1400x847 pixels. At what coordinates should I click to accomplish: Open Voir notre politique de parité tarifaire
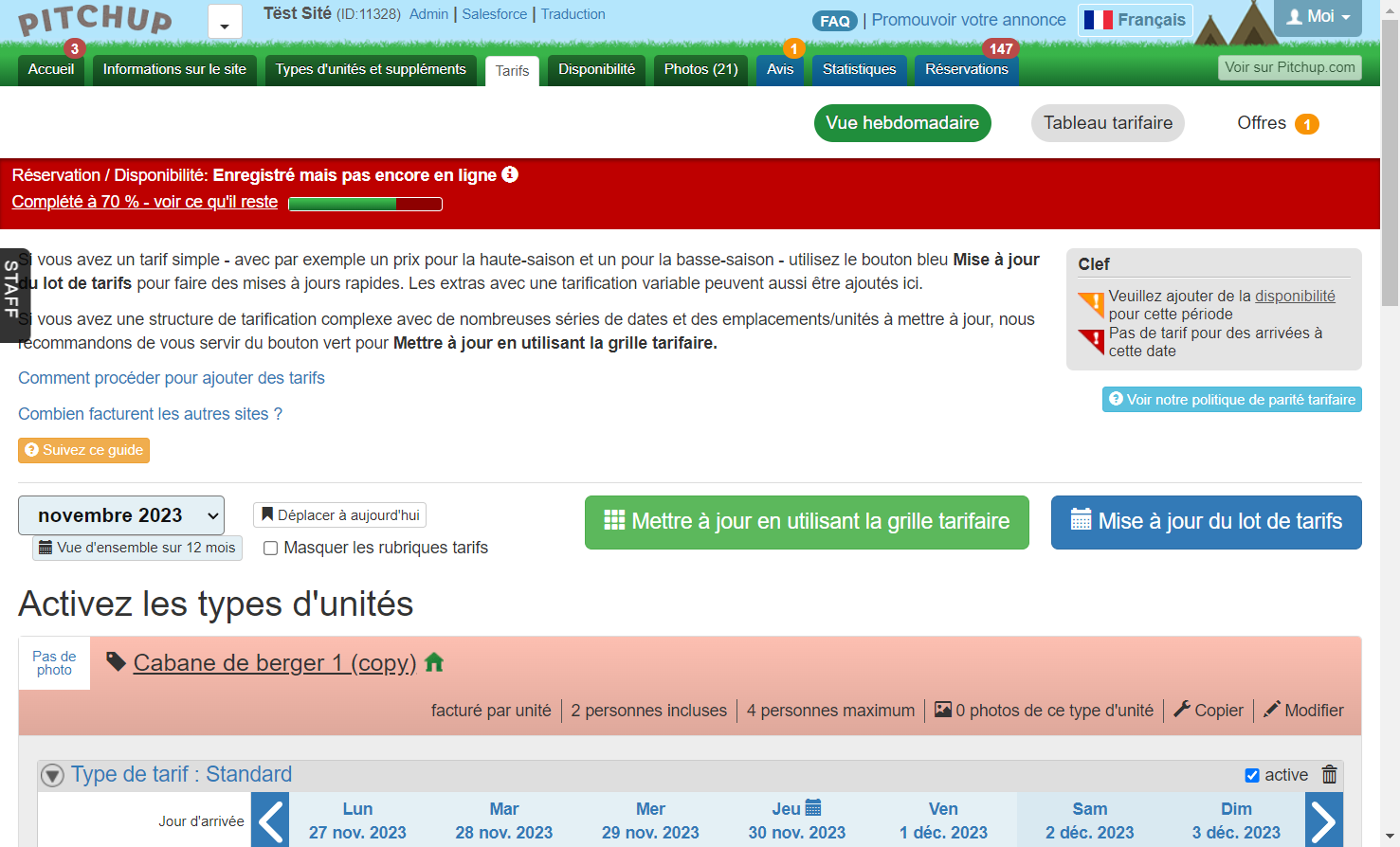pyautogui.click(x=1232, y=400)
